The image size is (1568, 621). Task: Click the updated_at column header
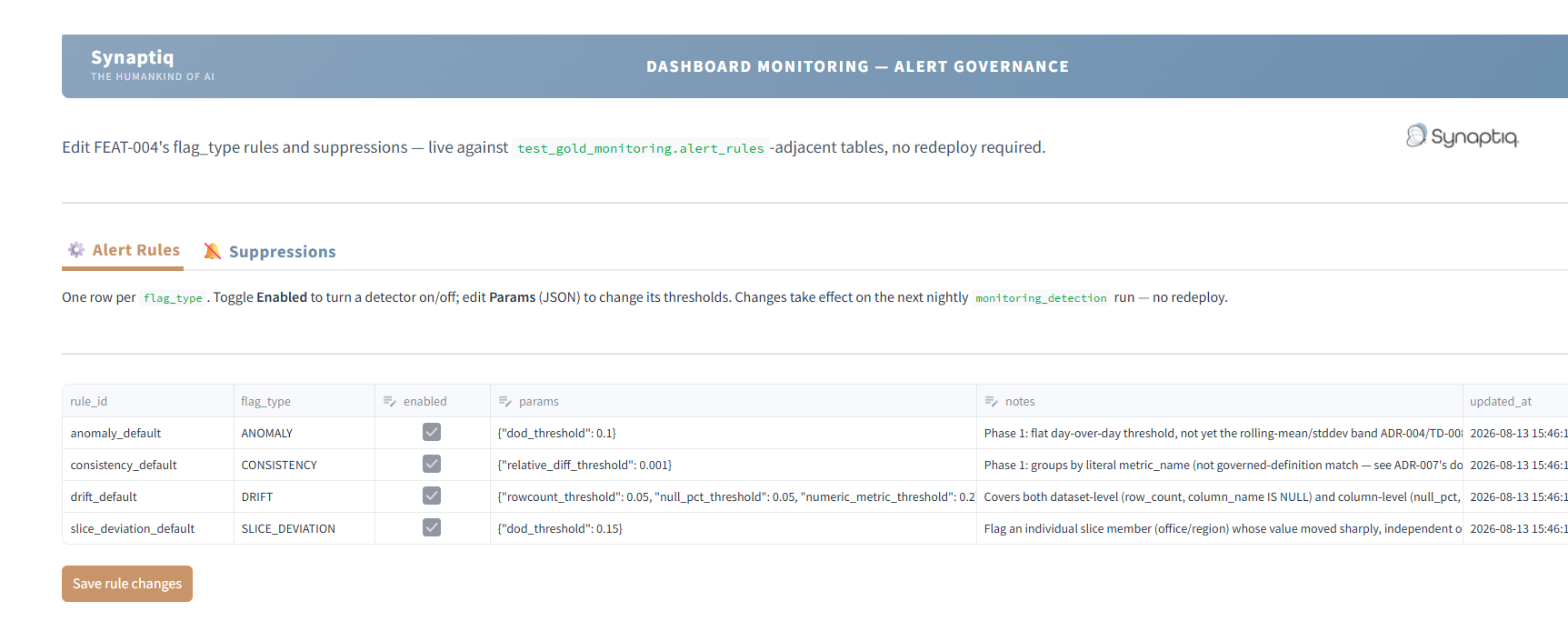pyautogui.click(x=1515, y=401)
